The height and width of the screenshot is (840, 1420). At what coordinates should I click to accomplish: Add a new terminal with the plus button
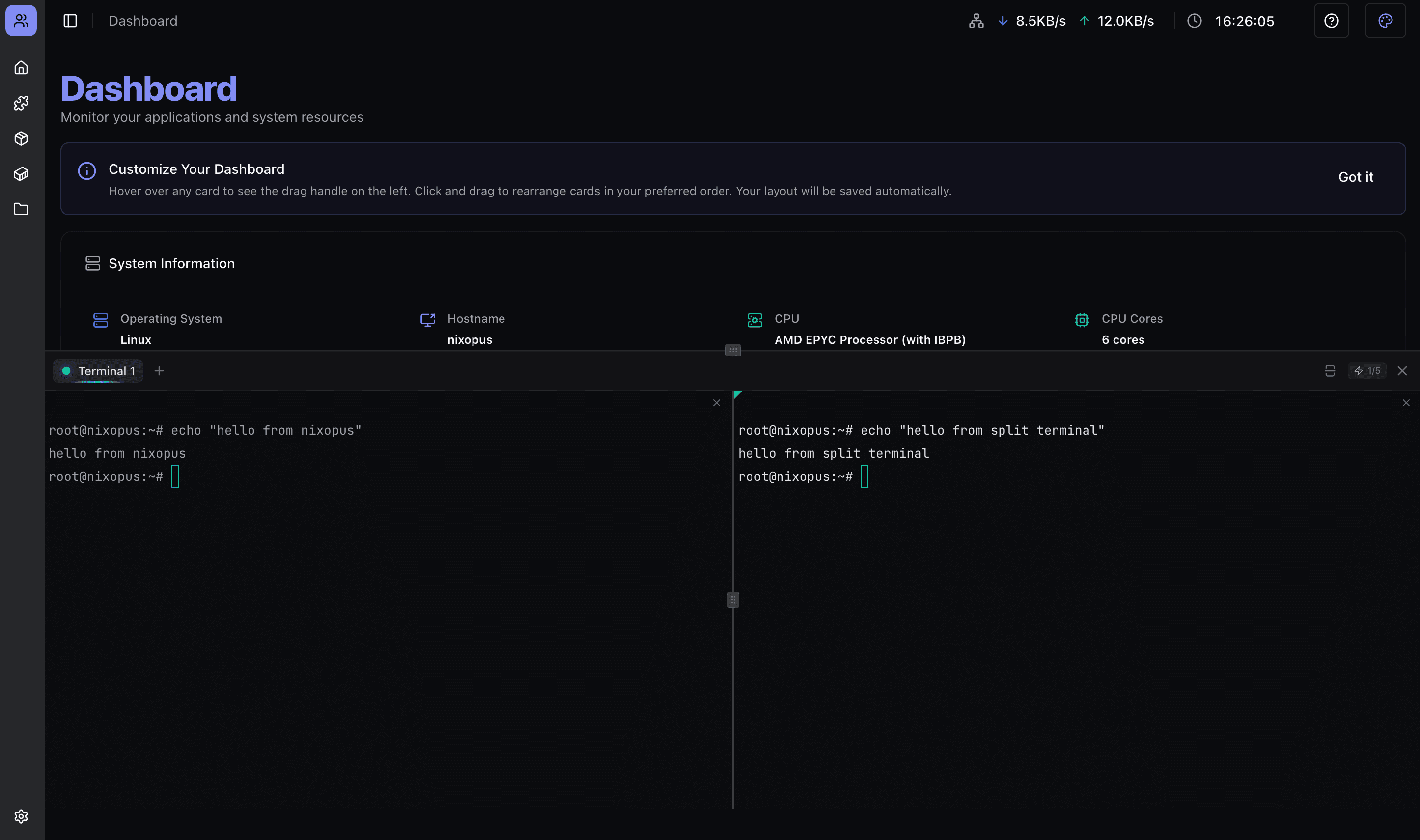click(x=159, y=371)
